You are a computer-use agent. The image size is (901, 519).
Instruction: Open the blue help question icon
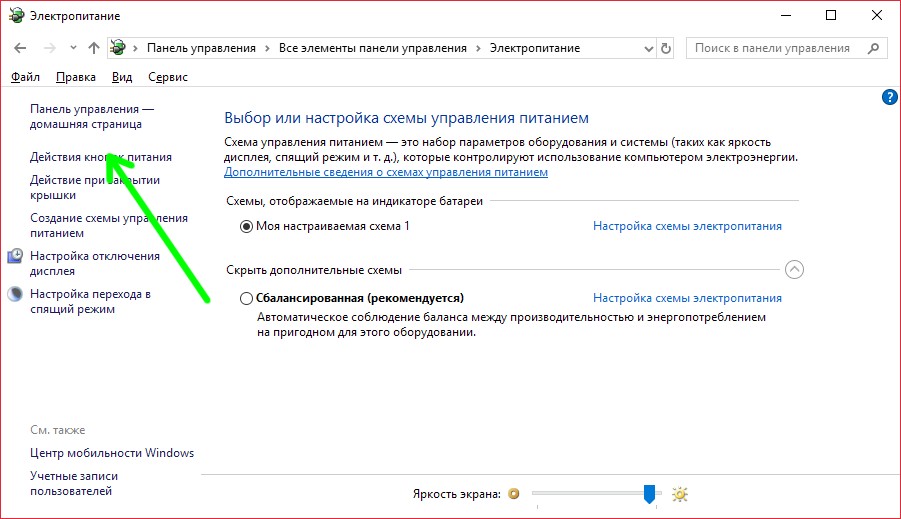(890, 97)
